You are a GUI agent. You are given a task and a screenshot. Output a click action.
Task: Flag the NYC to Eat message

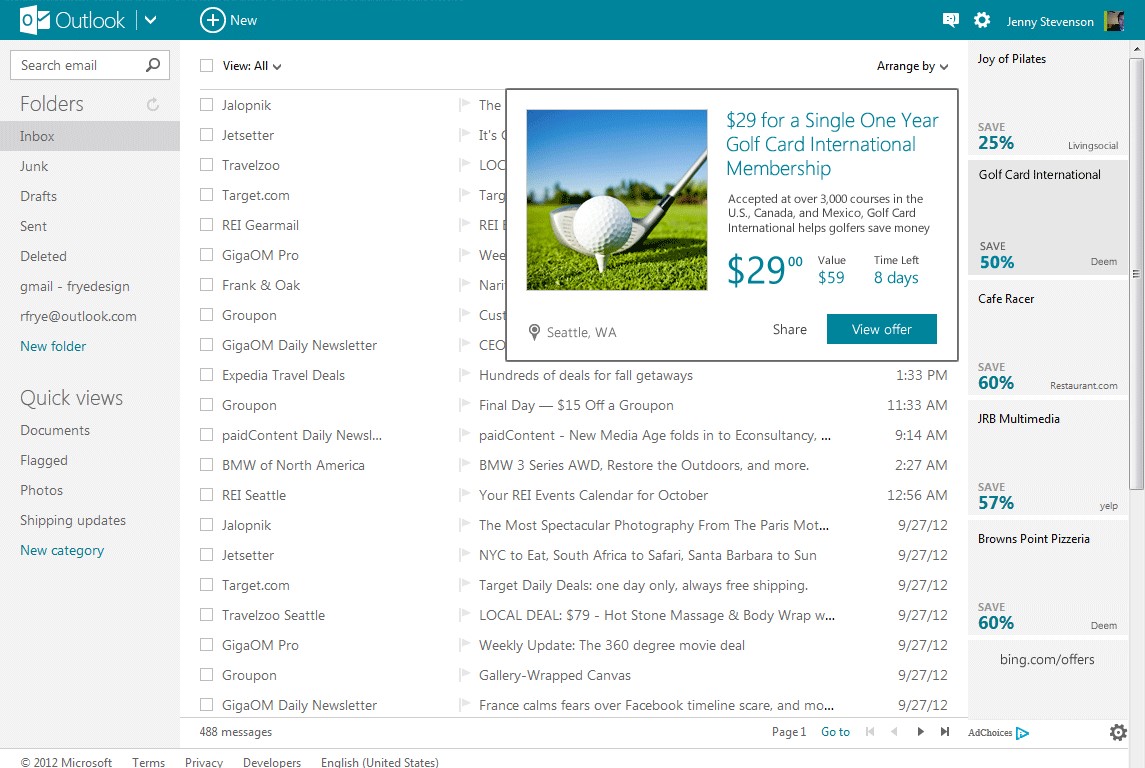point(464,554)
